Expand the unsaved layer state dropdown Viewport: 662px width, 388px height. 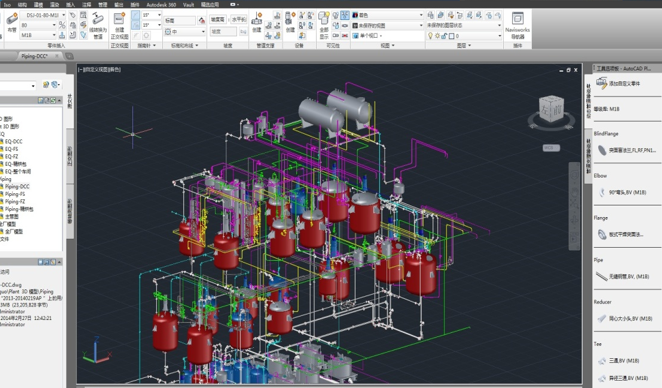pyautogui.click(x=464, y=25)
